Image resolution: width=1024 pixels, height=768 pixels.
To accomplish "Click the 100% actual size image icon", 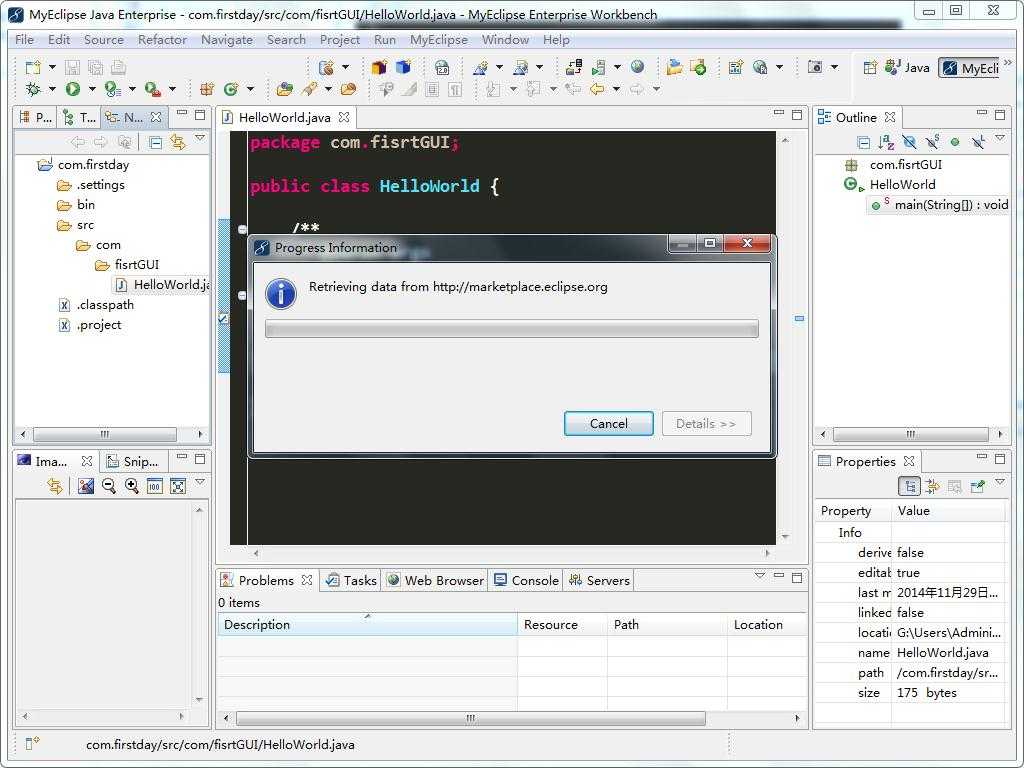I will coord(155,485).
